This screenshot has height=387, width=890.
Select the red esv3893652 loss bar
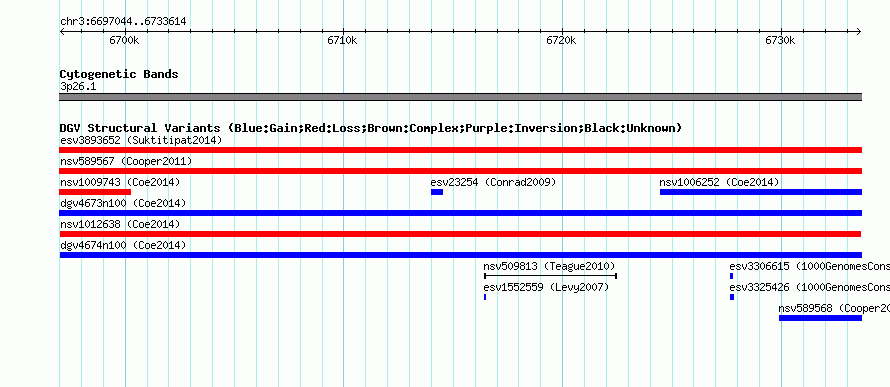pos(460,150)
